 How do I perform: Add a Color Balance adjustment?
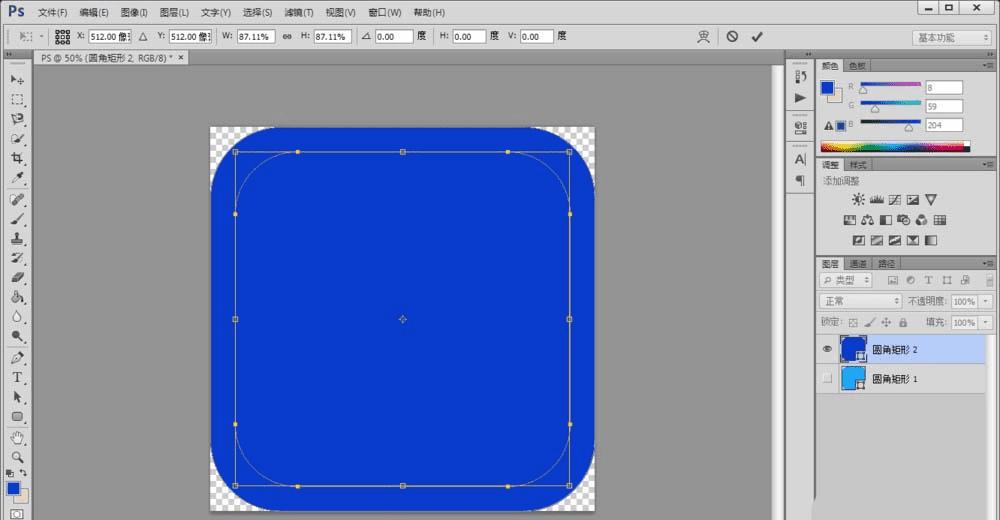pos(867,220)
